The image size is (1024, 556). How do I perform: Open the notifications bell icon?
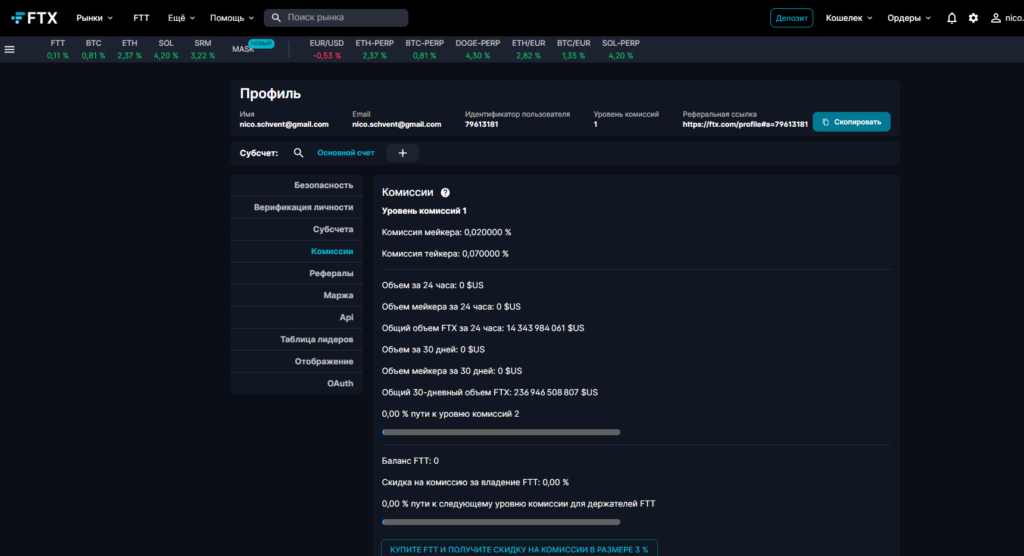click(951, 18)
